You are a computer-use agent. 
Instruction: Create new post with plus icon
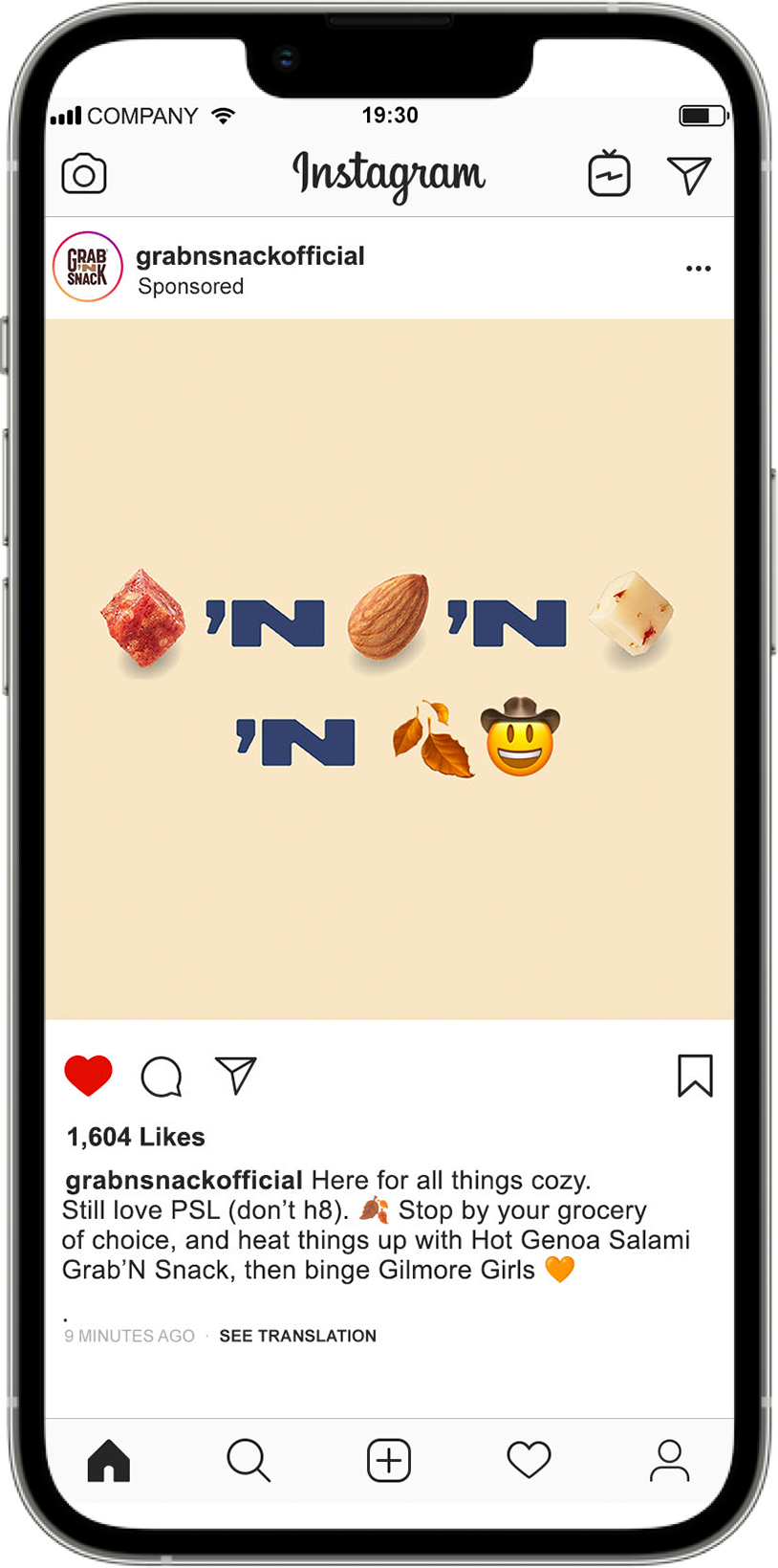(x=389, y=1460)
